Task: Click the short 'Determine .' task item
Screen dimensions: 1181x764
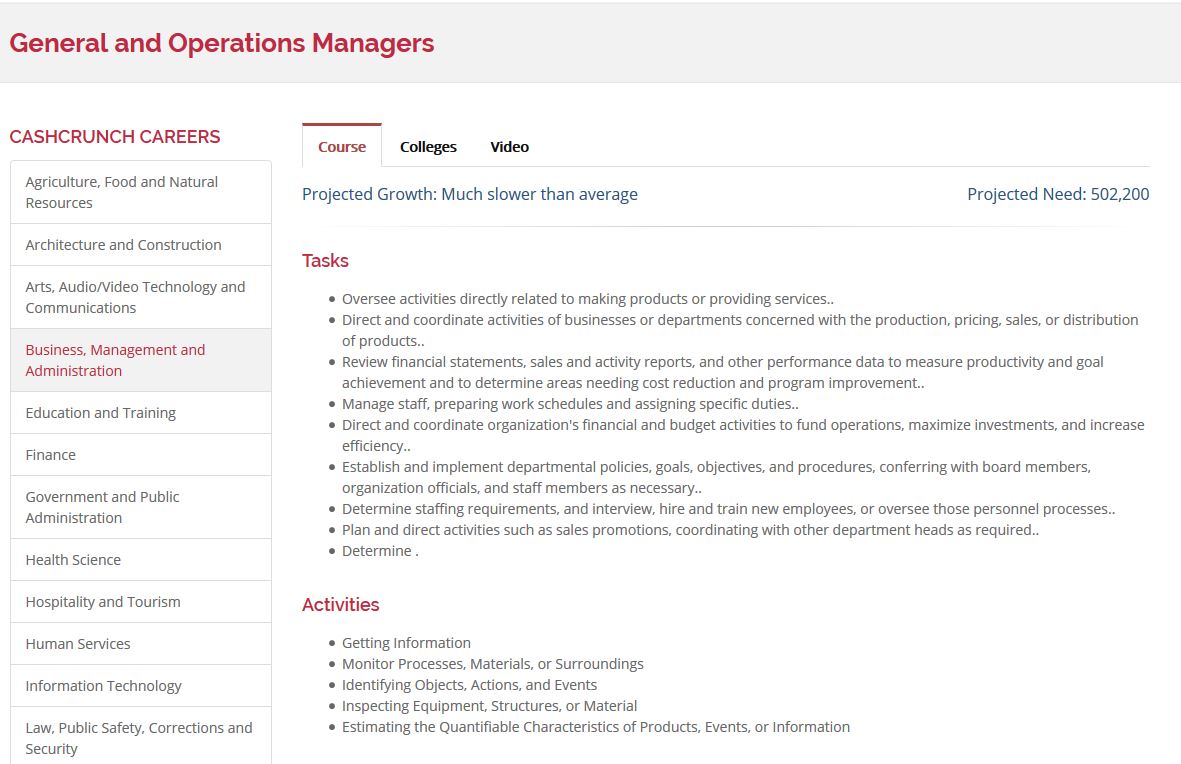Action: [380, 552]
